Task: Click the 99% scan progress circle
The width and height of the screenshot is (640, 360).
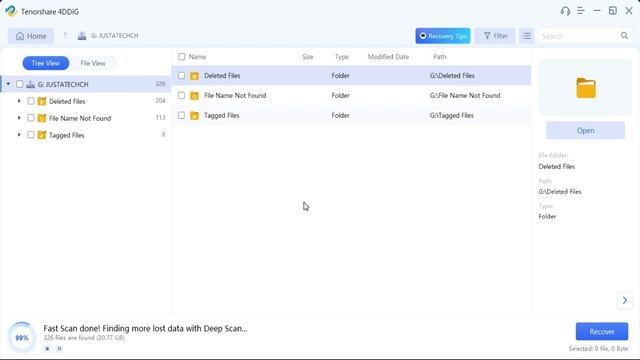Action: (22, 338)
